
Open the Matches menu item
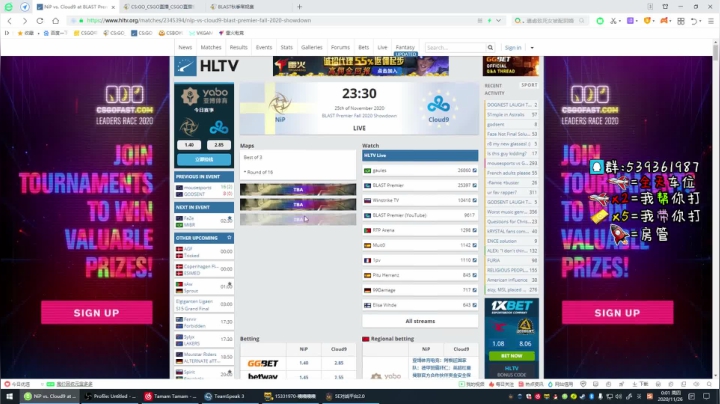tap(211, 47)
